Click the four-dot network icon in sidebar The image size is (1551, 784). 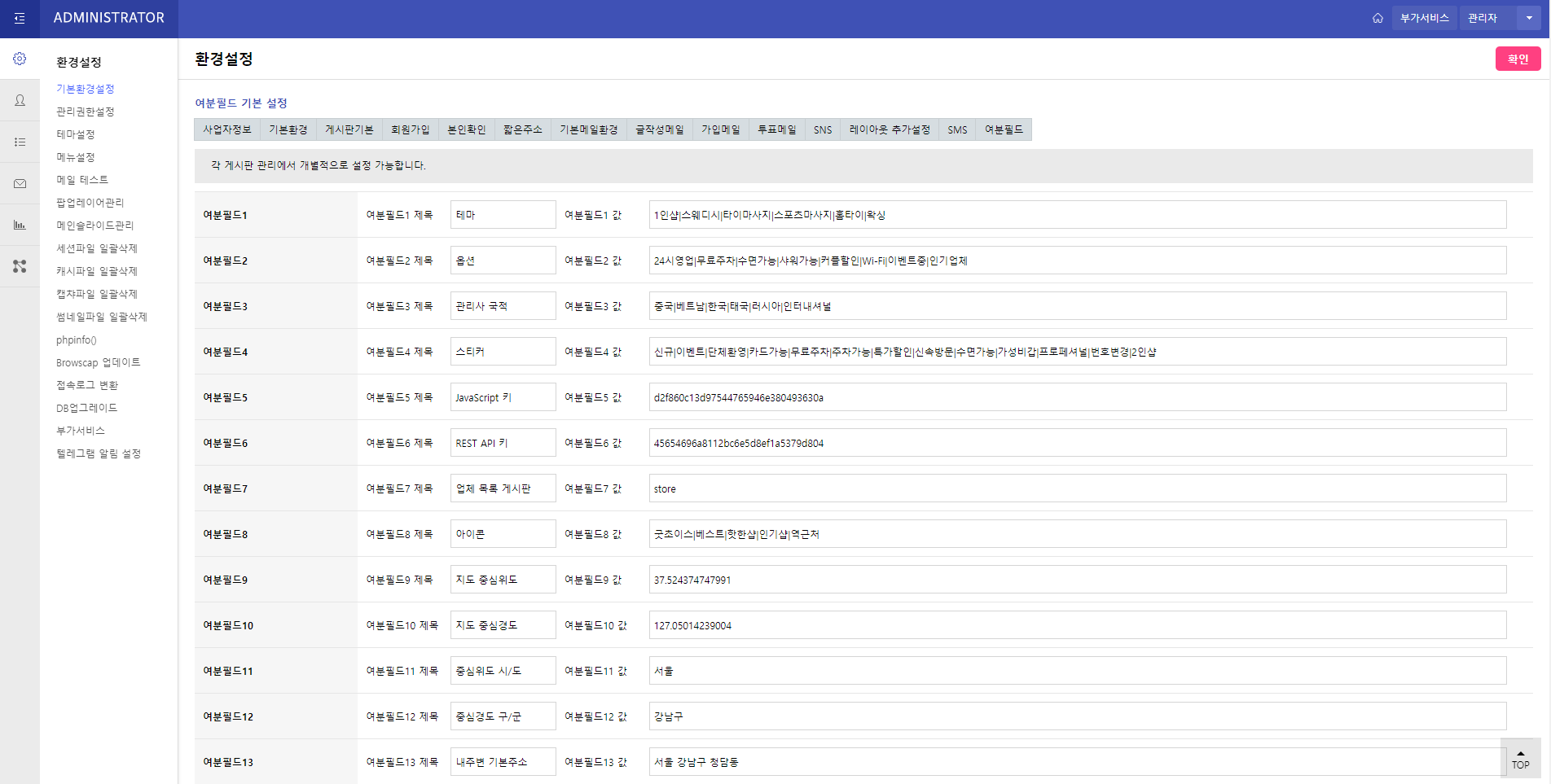click(x=20, y=266)
